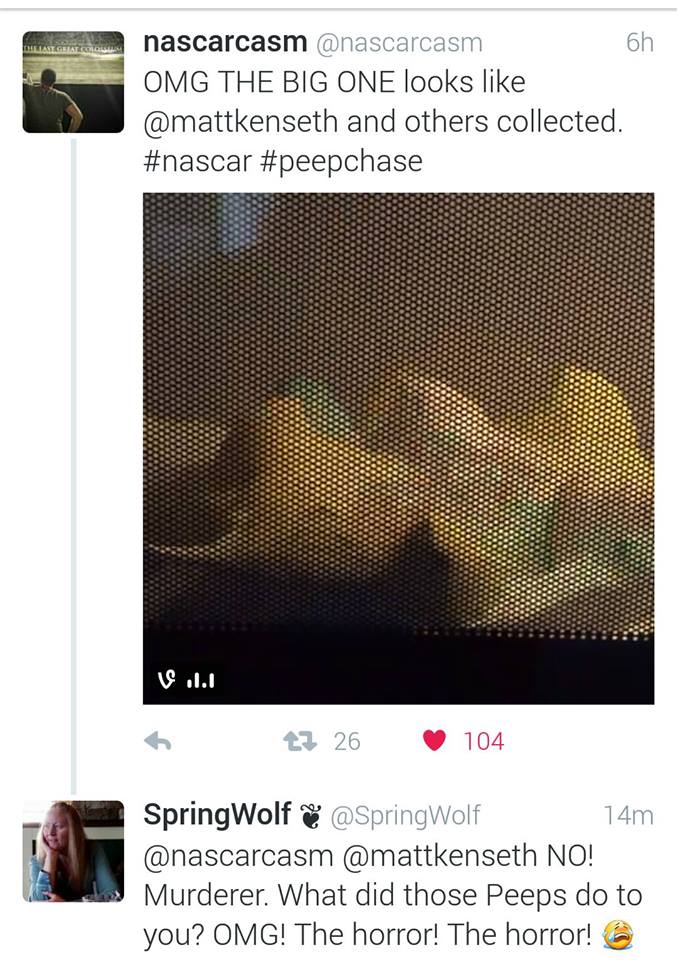The image size is (677, 960).
Task: Tap the 6h timestamp
Action: 640,42
